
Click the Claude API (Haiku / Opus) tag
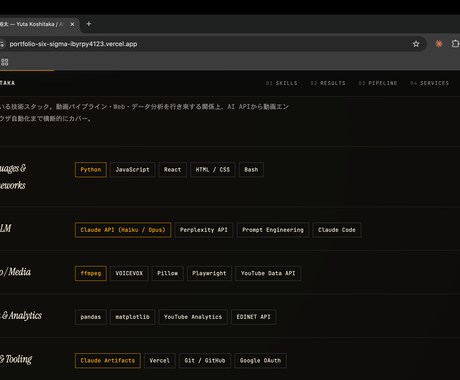(123, 230)
